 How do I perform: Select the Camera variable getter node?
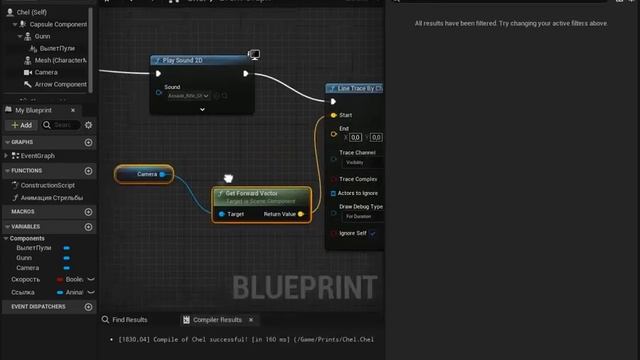[x=144, y=174]
